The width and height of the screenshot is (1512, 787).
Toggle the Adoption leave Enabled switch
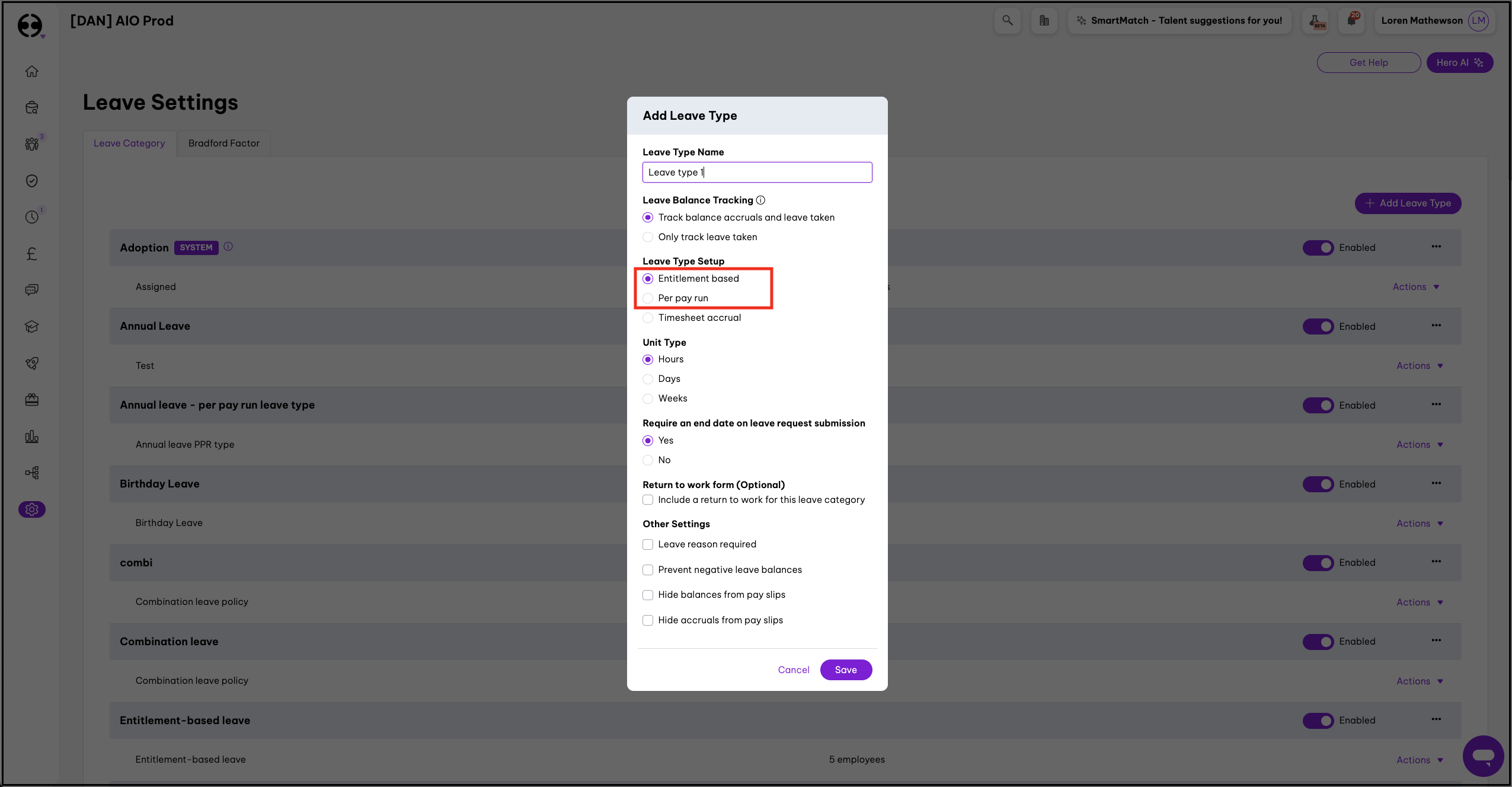1318,248
